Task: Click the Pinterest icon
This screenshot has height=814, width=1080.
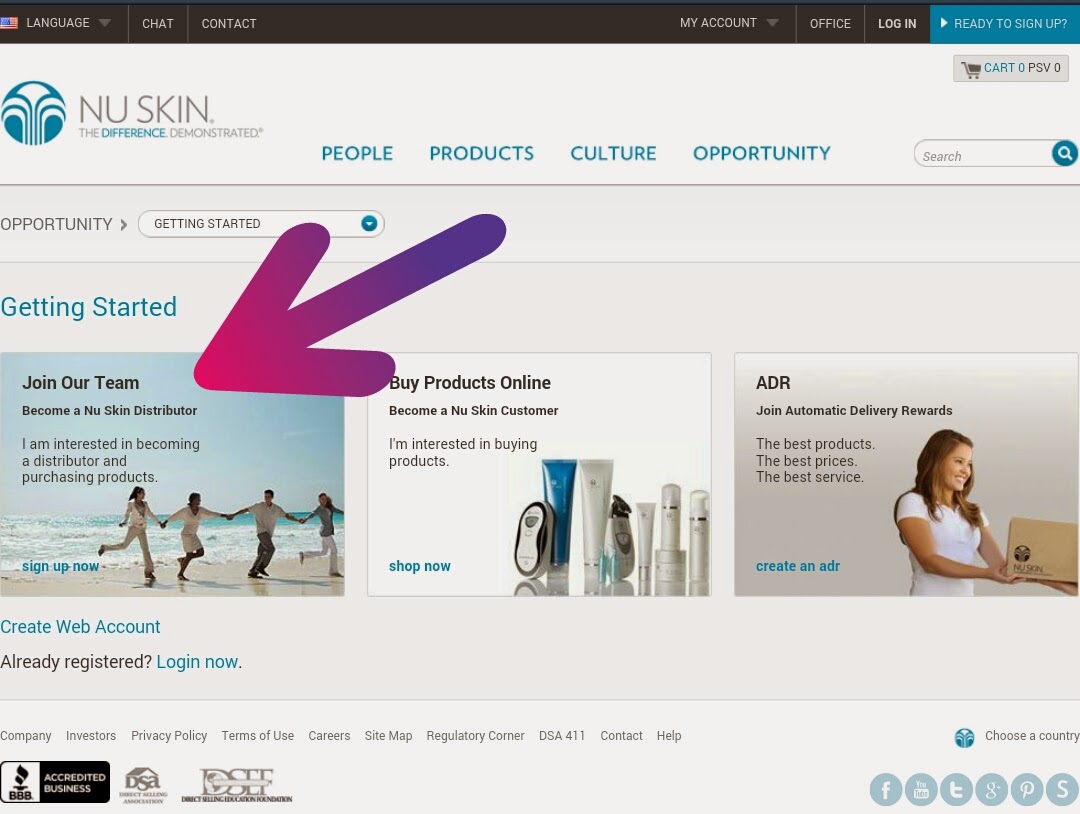Action: (x=1026, y=789)
